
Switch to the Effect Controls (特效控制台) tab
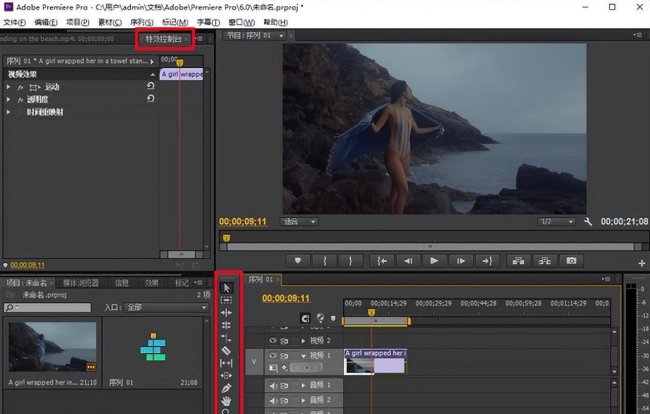coord(163,39)
